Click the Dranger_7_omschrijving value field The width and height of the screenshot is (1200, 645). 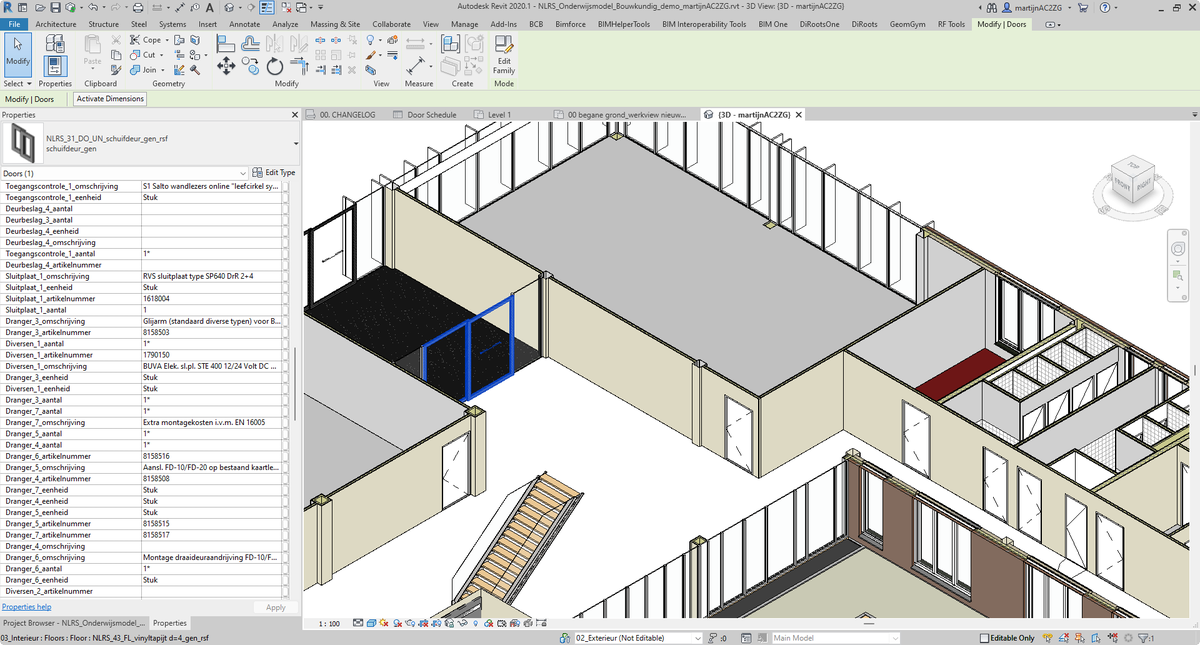pyautogui.click(x=210, y=421)
